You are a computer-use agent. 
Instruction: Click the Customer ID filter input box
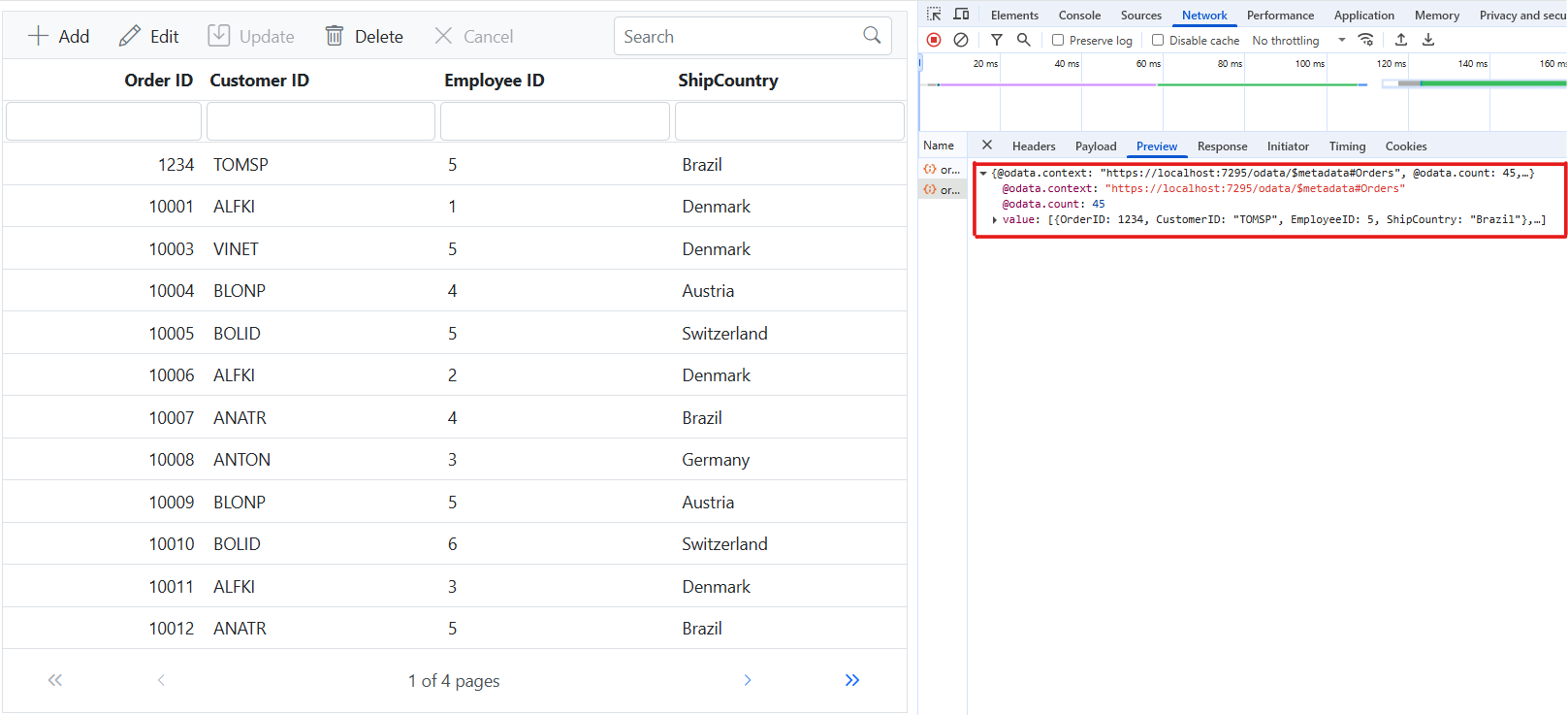click(x=320, y=122)
